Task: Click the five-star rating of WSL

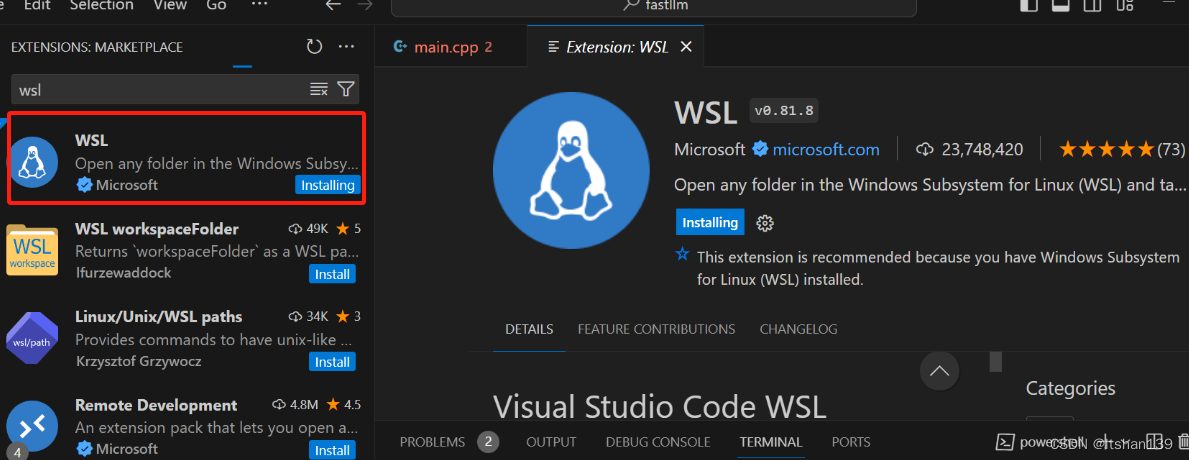Action: (x=1106, y=149)
